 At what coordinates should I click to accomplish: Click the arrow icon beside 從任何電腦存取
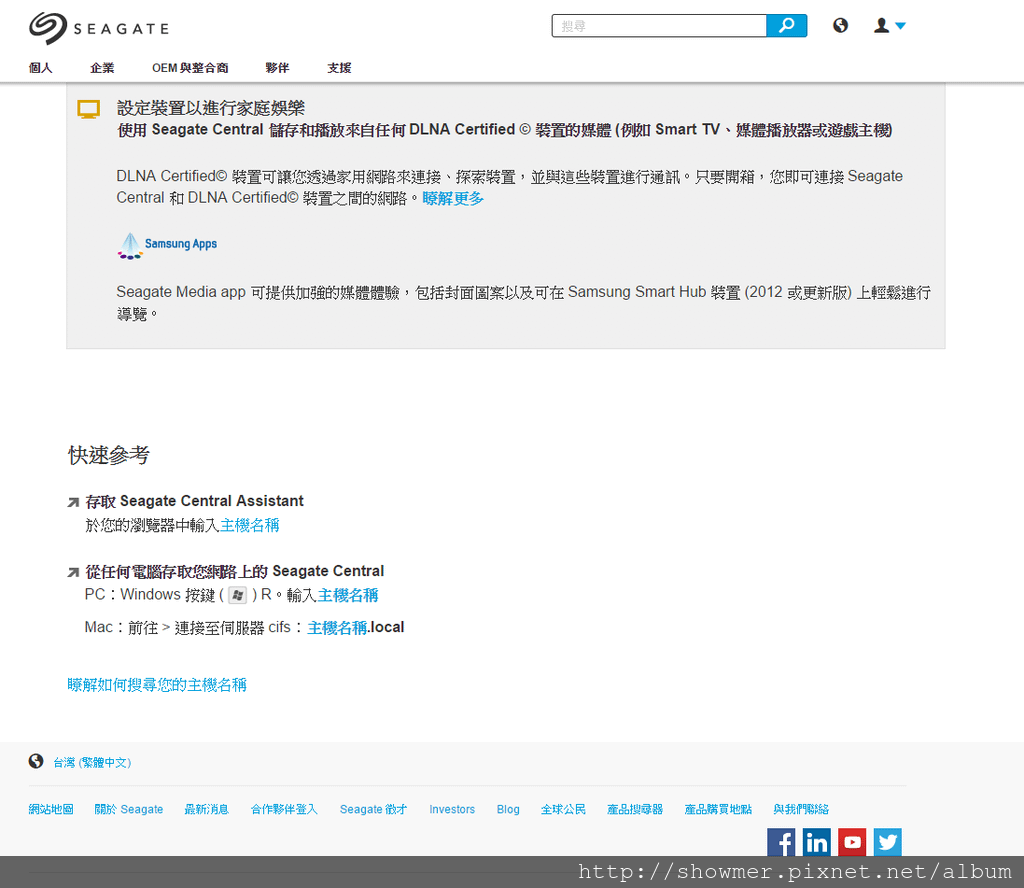point(73,573)
